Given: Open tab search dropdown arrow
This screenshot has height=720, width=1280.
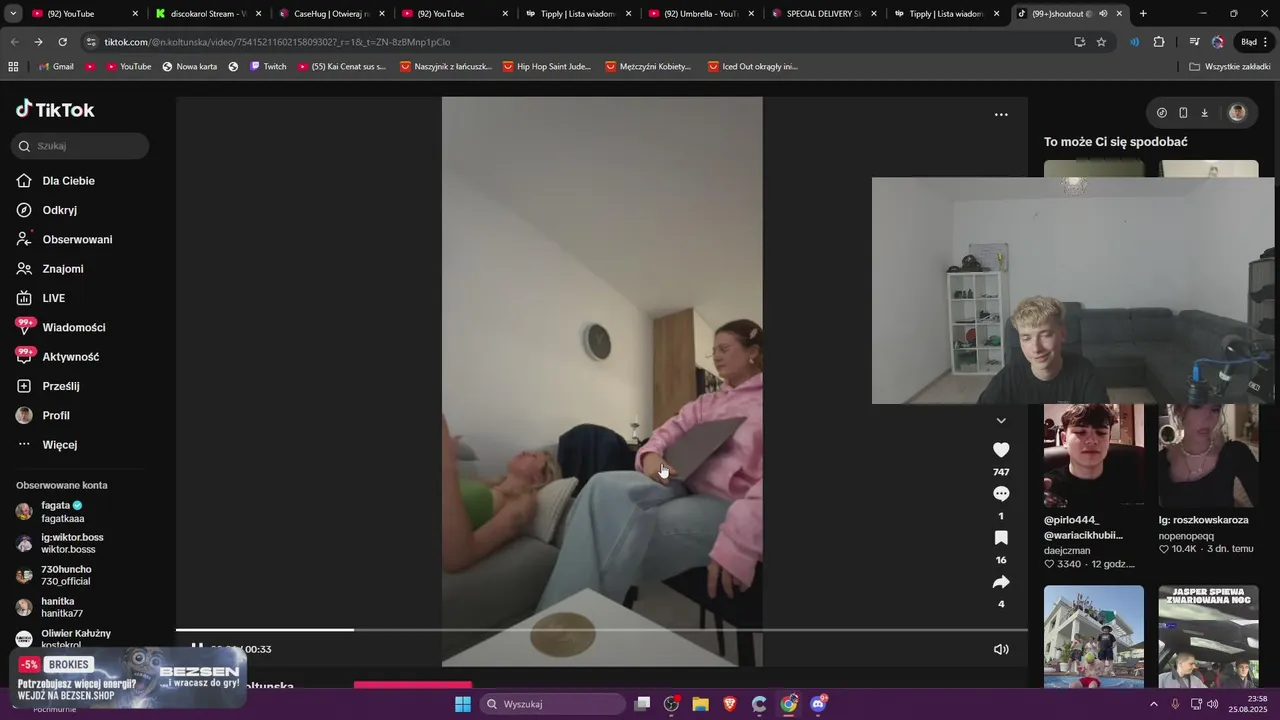Looking at the screenshot, I should [13, 14].
